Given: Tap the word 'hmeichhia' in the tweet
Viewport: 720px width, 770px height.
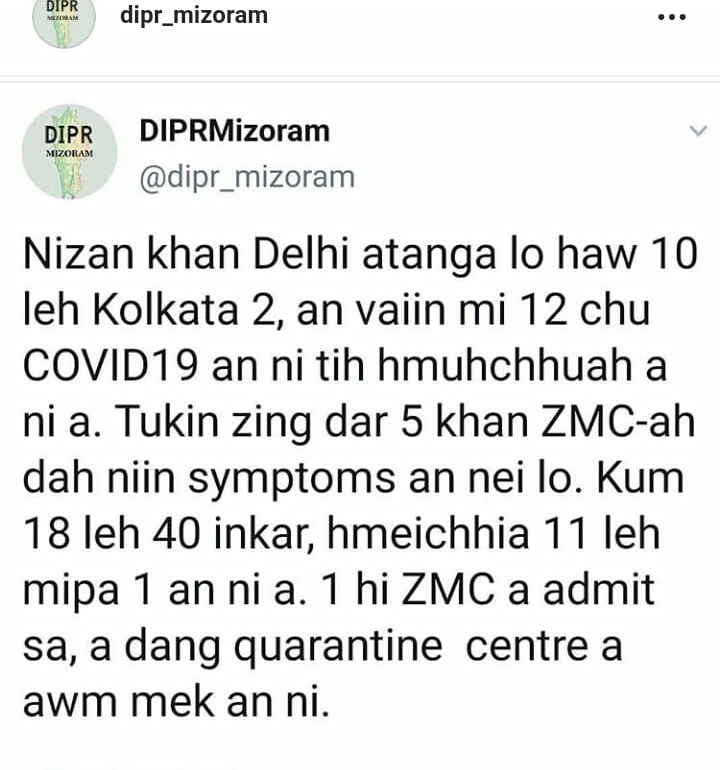Looking at the screenshot, I should point(428,534).
